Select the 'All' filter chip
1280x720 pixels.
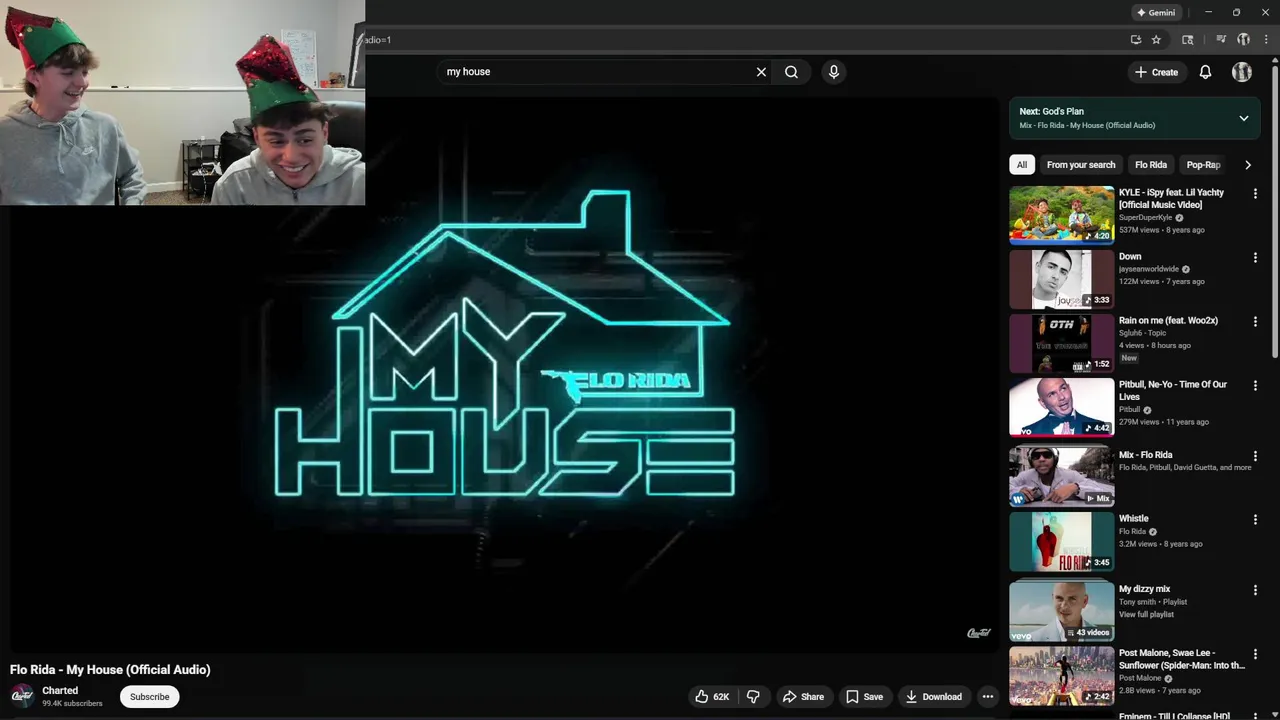[1021, 165]
